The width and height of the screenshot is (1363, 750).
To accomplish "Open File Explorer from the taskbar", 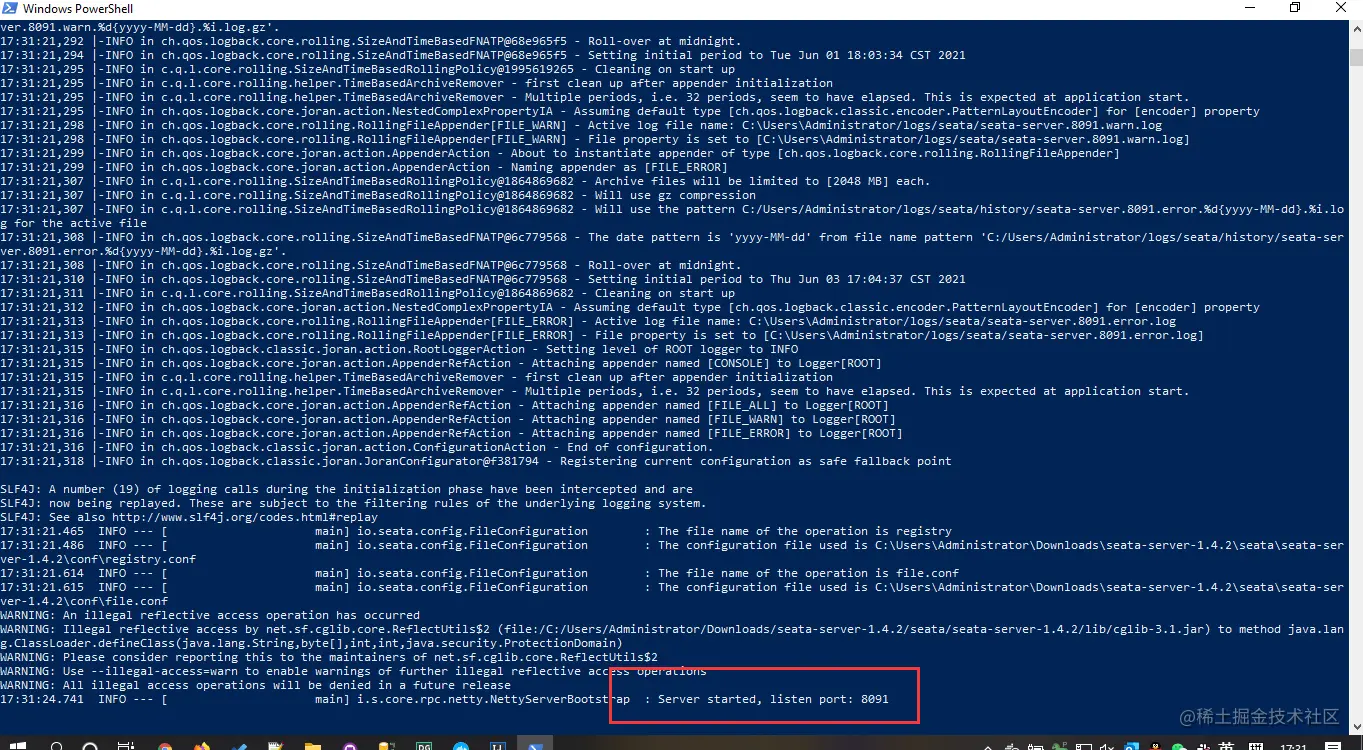I will pos(312,745).
